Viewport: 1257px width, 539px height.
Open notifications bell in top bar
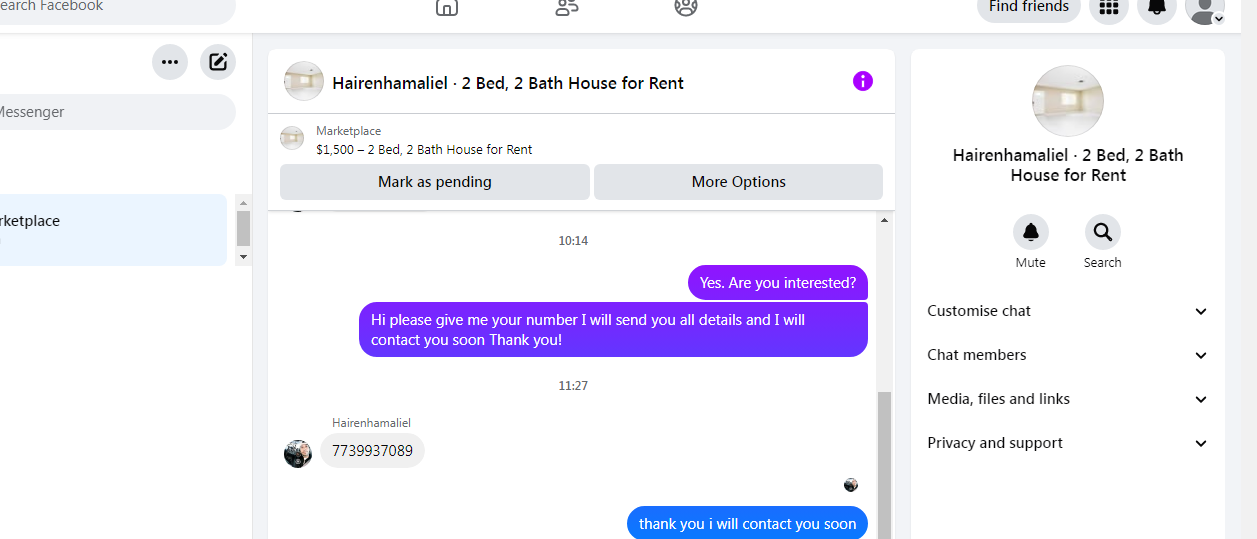click(1157, 8)
